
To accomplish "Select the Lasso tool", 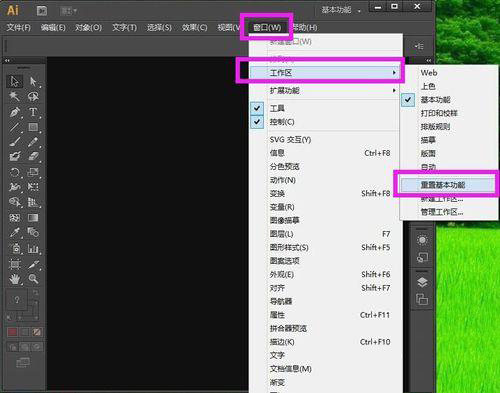I will point(33,96).
